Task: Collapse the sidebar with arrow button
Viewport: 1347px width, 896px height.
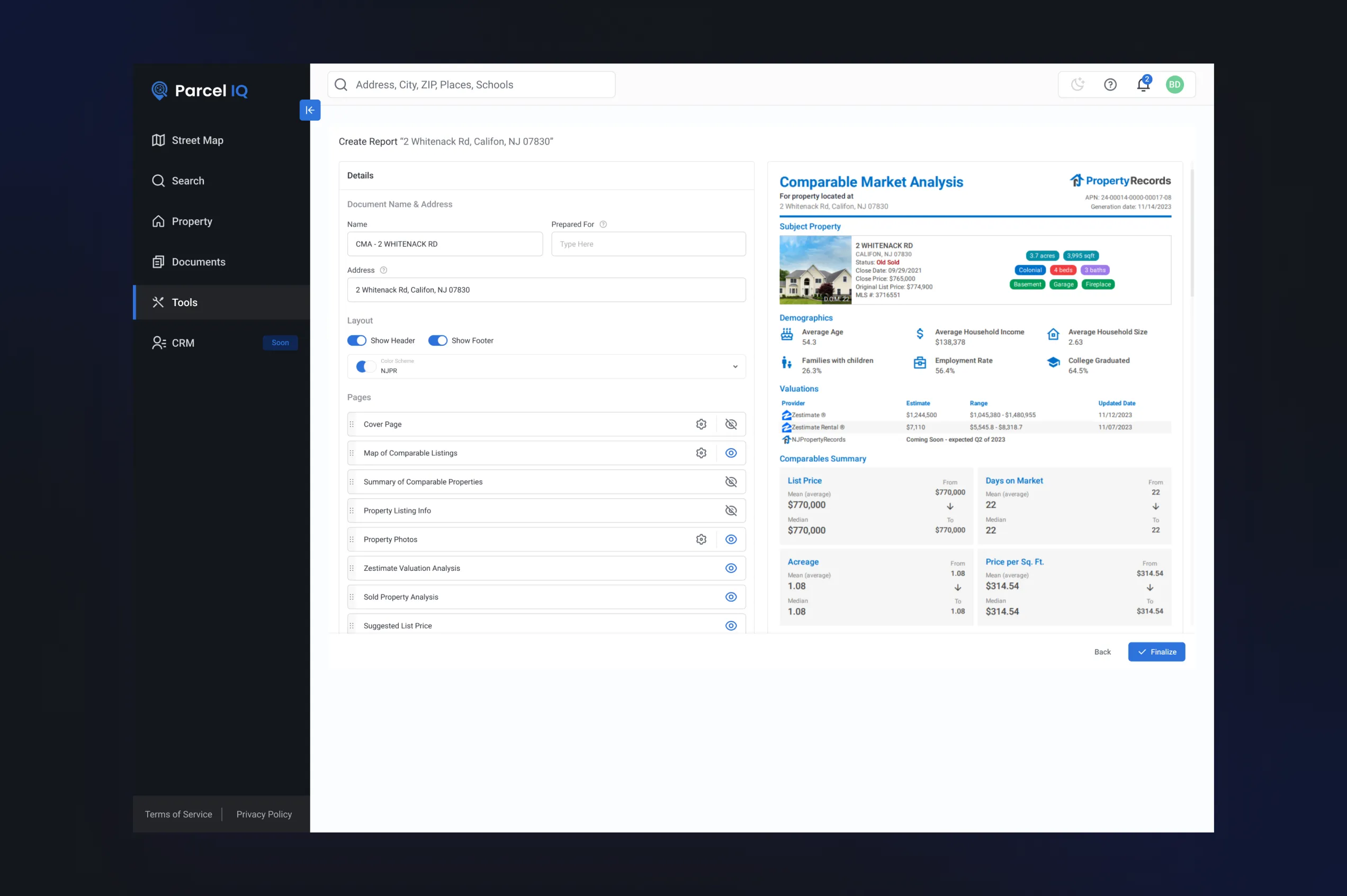Action: coord(310,110)
